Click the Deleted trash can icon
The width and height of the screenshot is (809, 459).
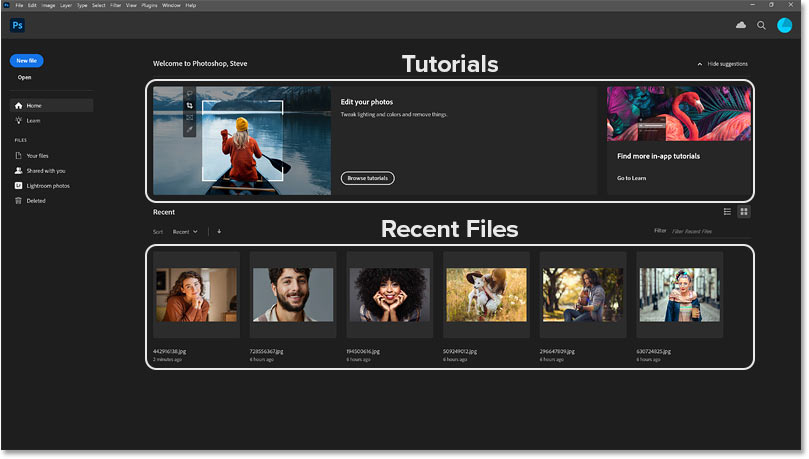tap(19, 201)
